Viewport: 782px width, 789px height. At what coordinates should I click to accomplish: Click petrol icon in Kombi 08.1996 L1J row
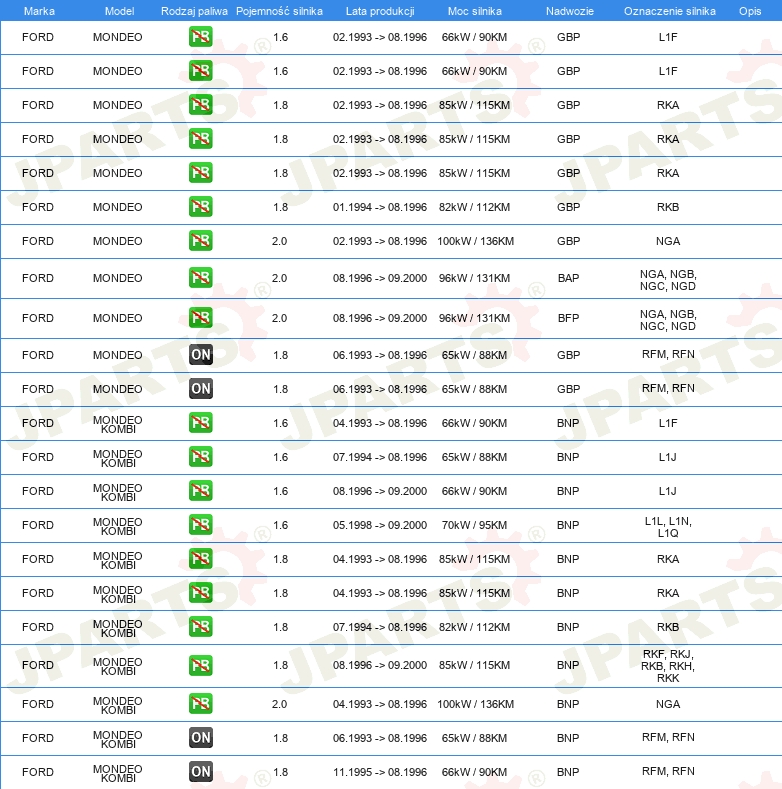(x=201, y=491)
